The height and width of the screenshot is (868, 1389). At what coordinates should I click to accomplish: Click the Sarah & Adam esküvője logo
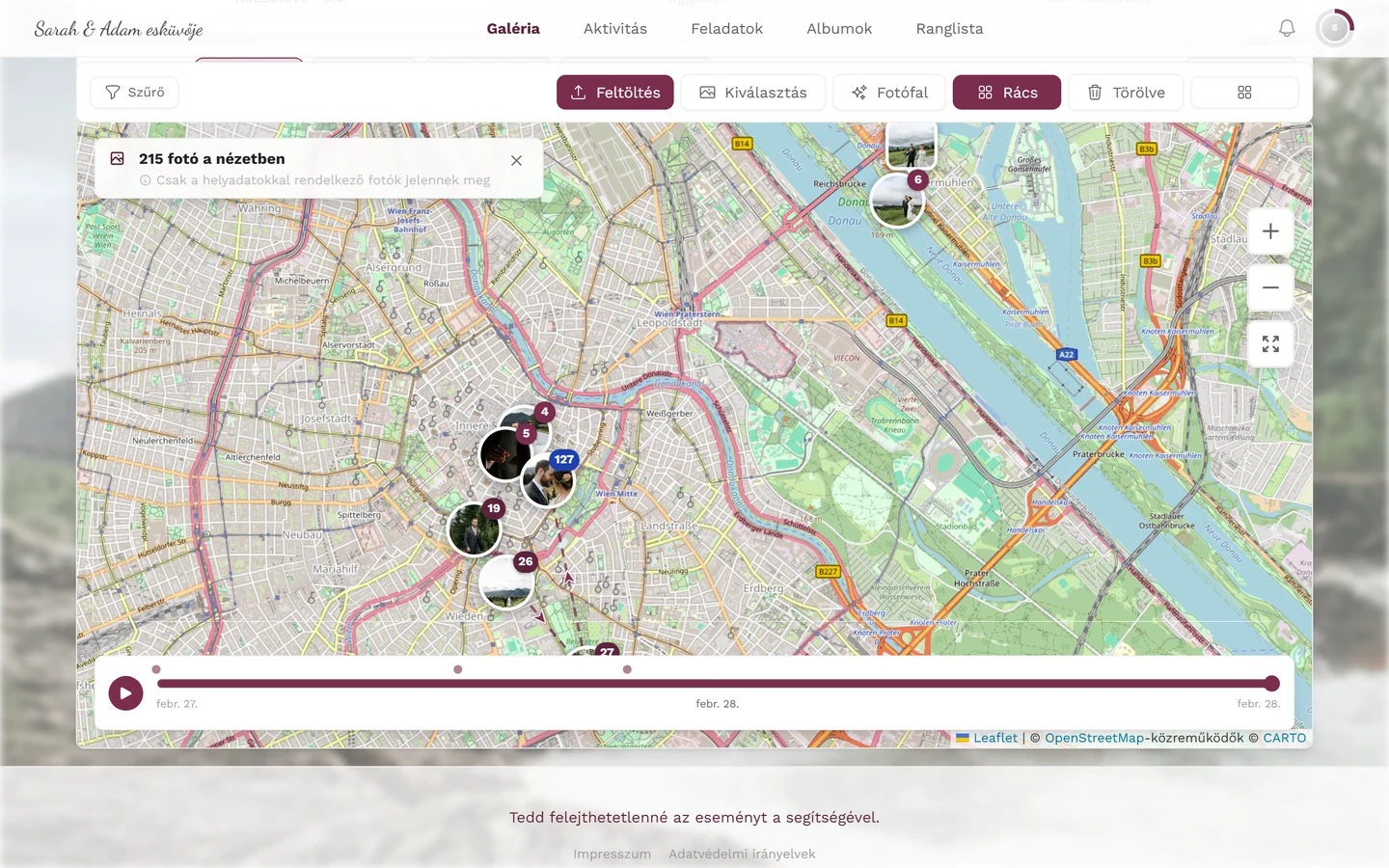coord(119,29)
